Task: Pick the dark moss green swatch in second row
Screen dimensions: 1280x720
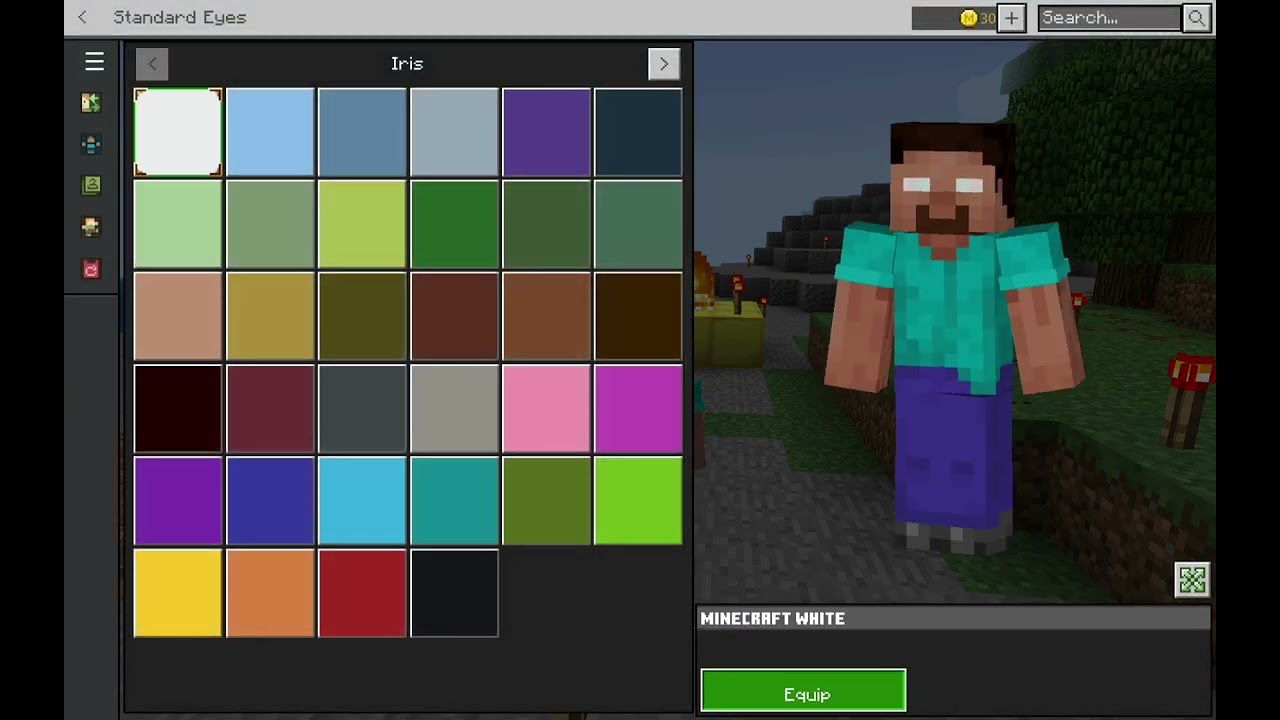Action: pos(546,224)
